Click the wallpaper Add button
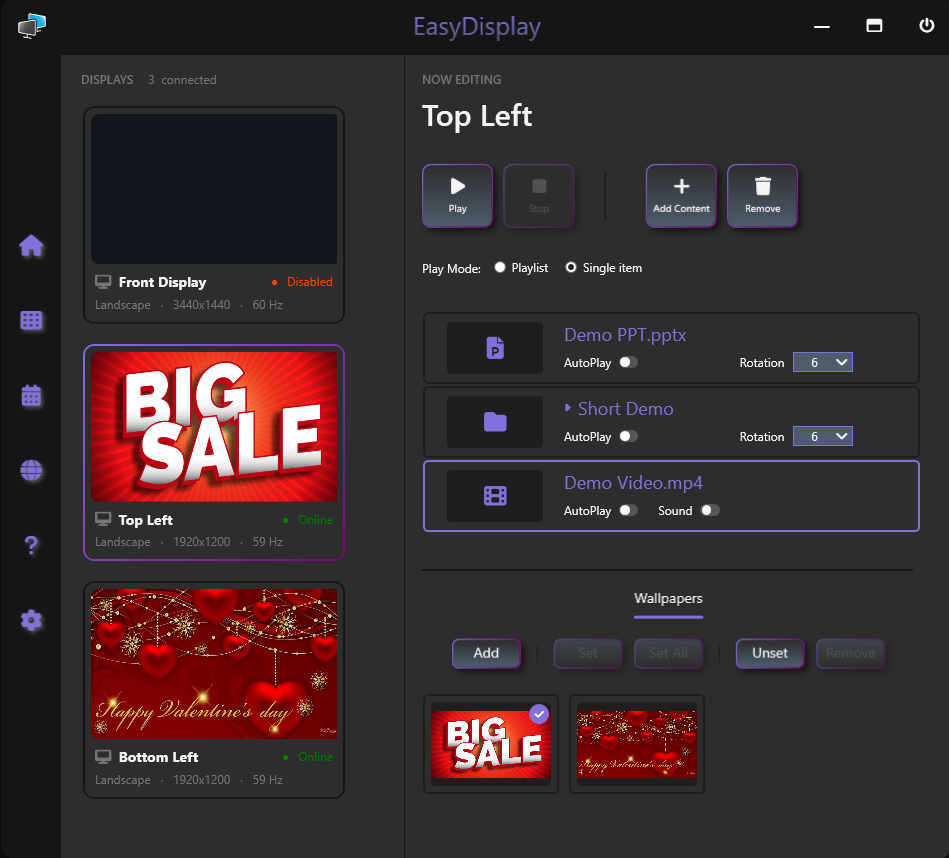949x858 pixels. [487, 653]
